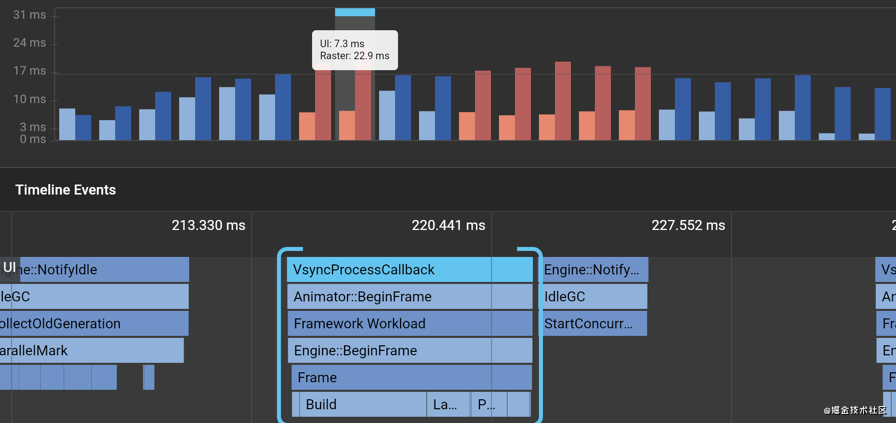Select the CollectOldGeneration event
This screenshot has height=423, width=896.
[94, 324]
